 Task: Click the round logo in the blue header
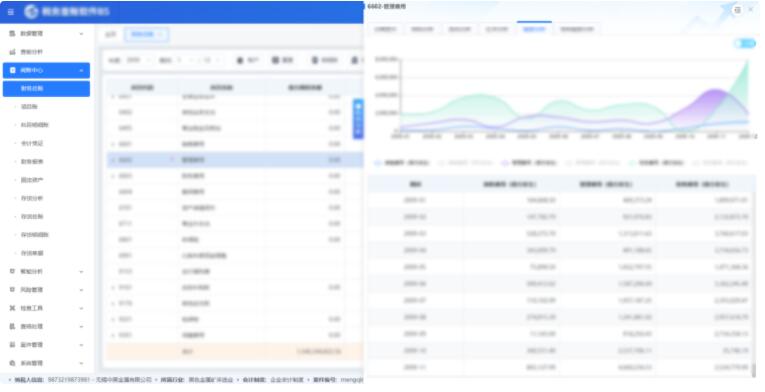(x=31, y=12)
